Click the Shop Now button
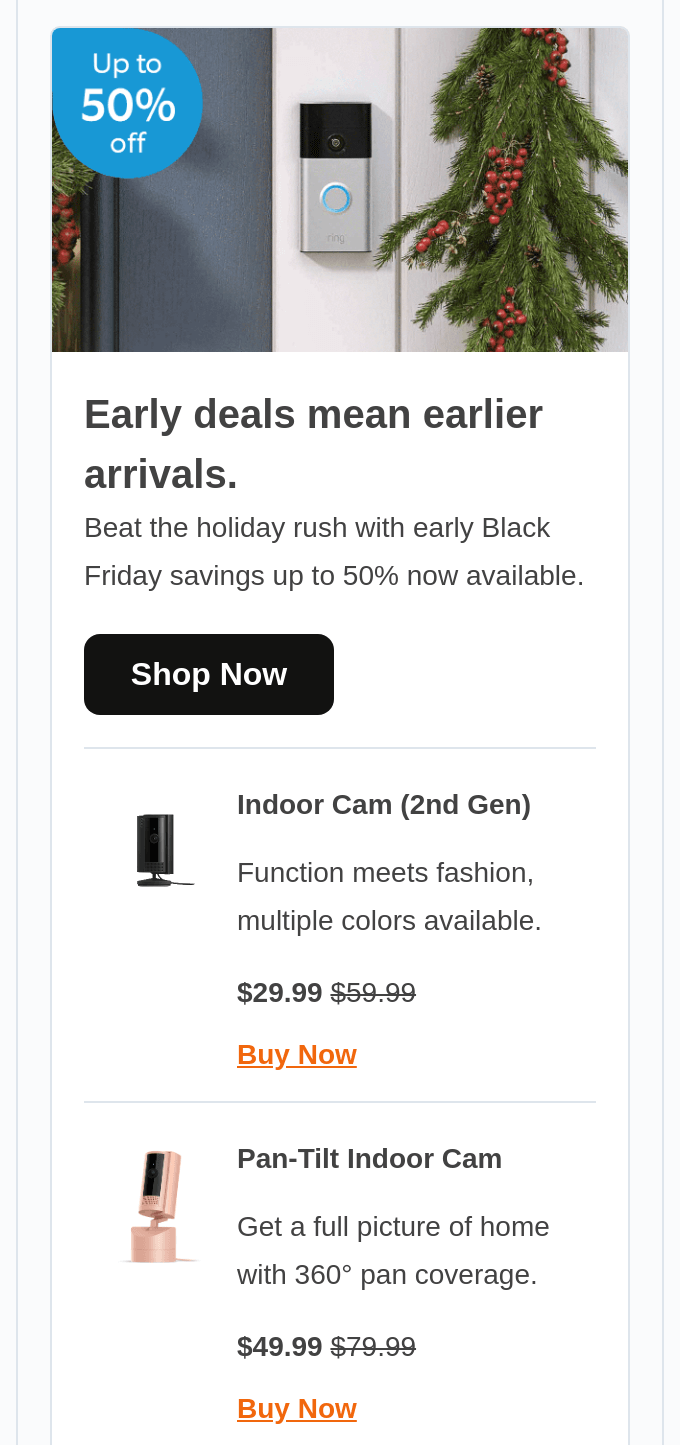Viewport: 680px width, 1445px height. (x=209, y=673)
